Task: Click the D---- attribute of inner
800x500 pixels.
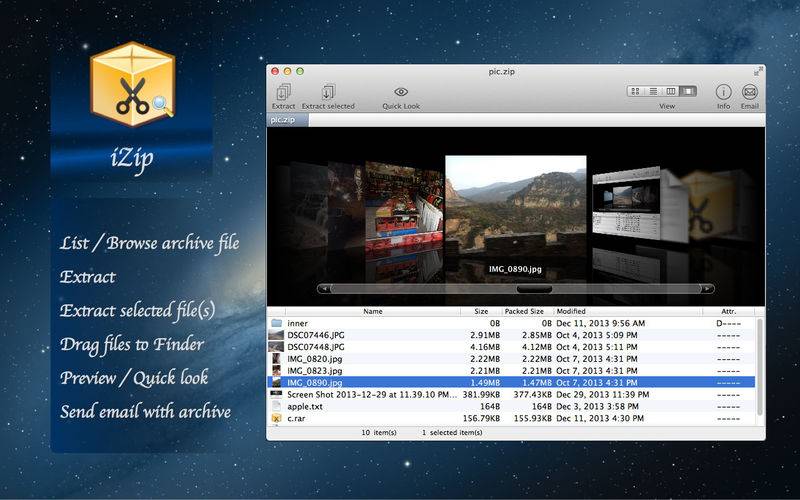Action: click(x=729, y=323)
